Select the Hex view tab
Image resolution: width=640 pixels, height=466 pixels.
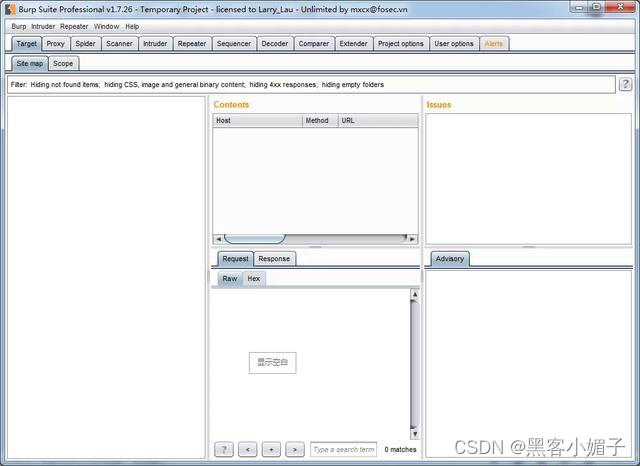pos(253,279)
